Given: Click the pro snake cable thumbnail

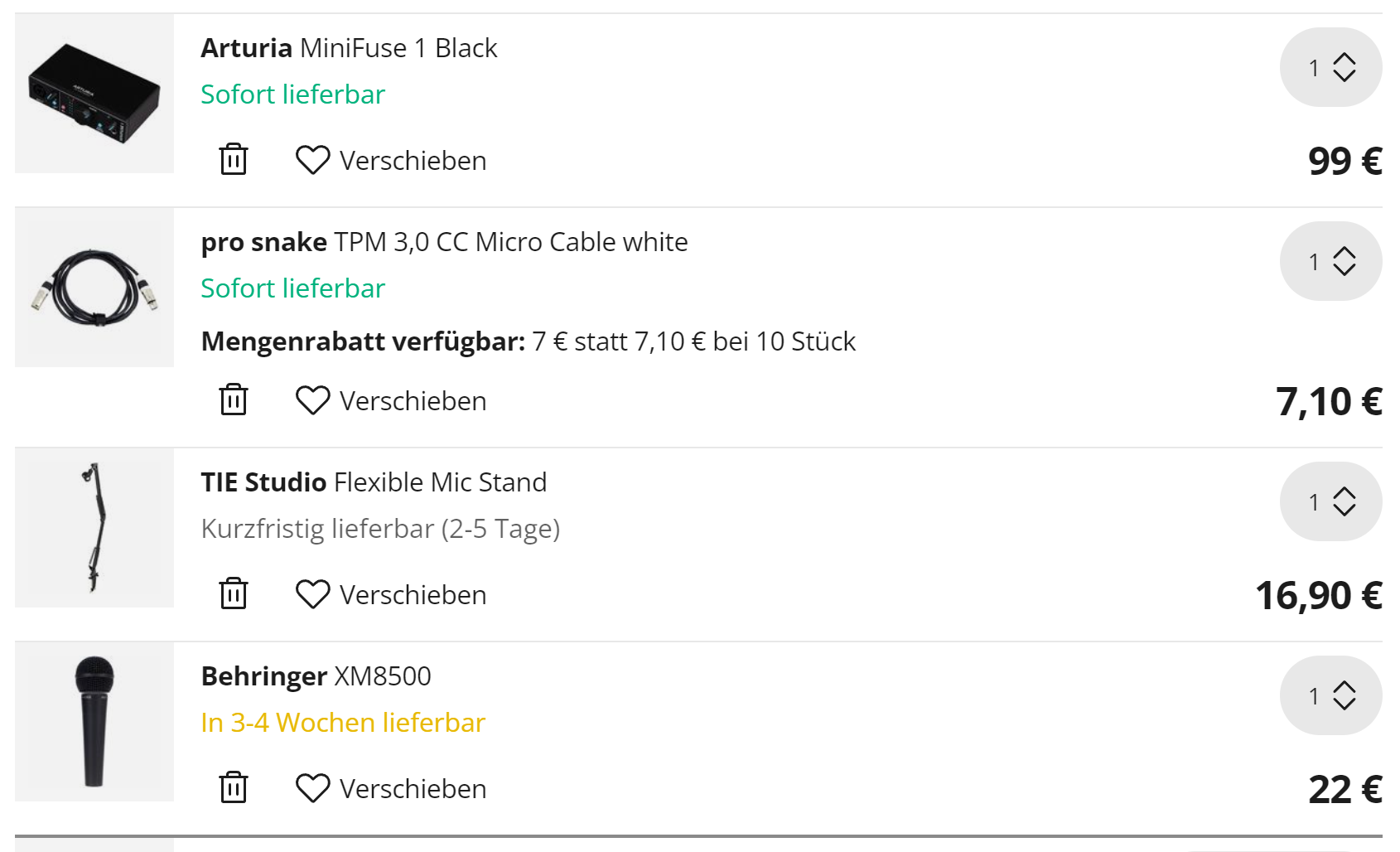Looking at the screenshot, I should 94,288.
